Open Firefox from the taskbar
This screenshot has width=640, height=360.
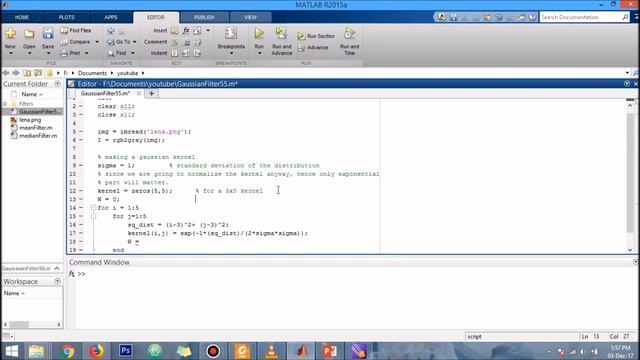click(96, 351)
